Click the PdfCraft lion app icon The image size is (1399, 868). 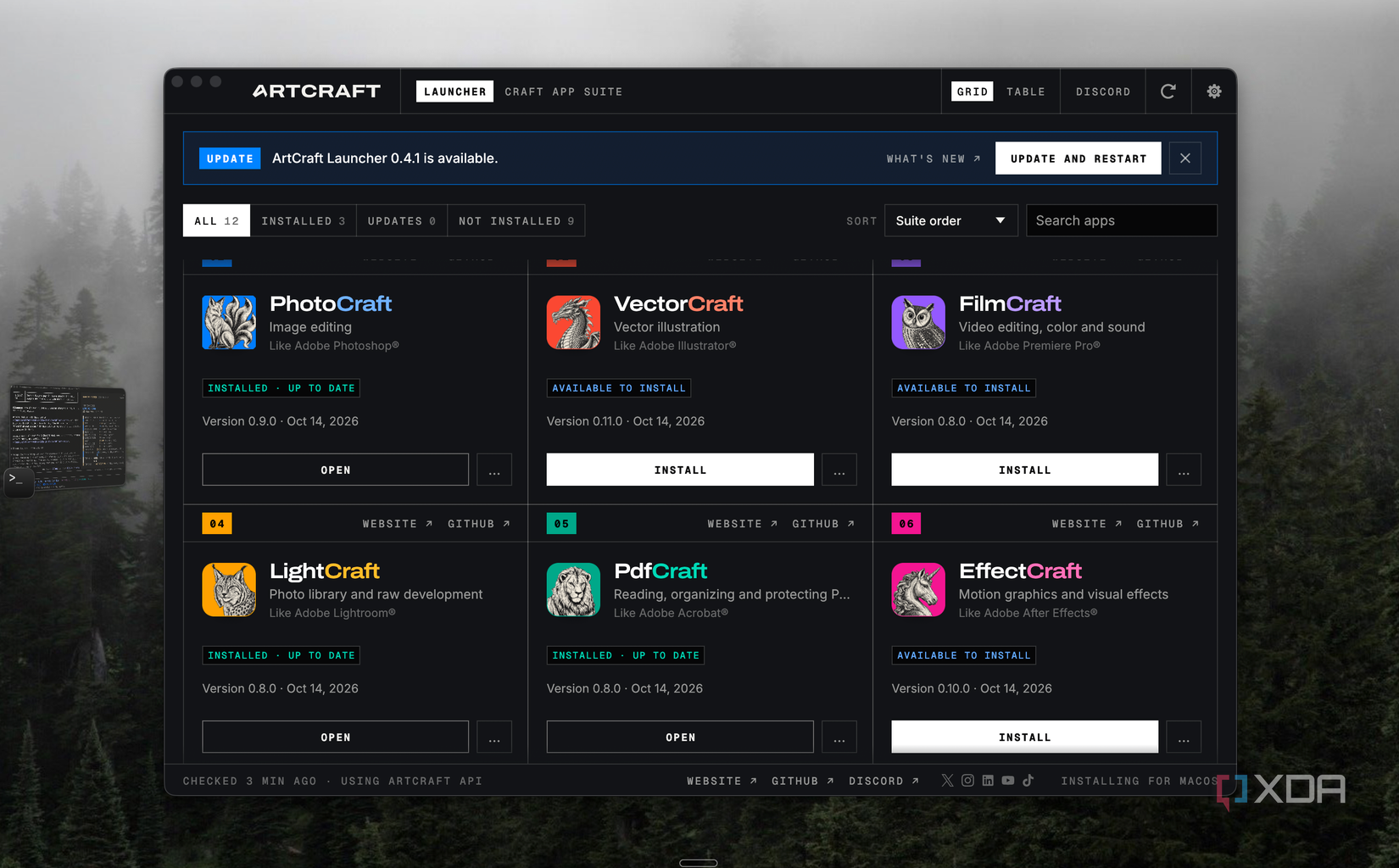573,589
